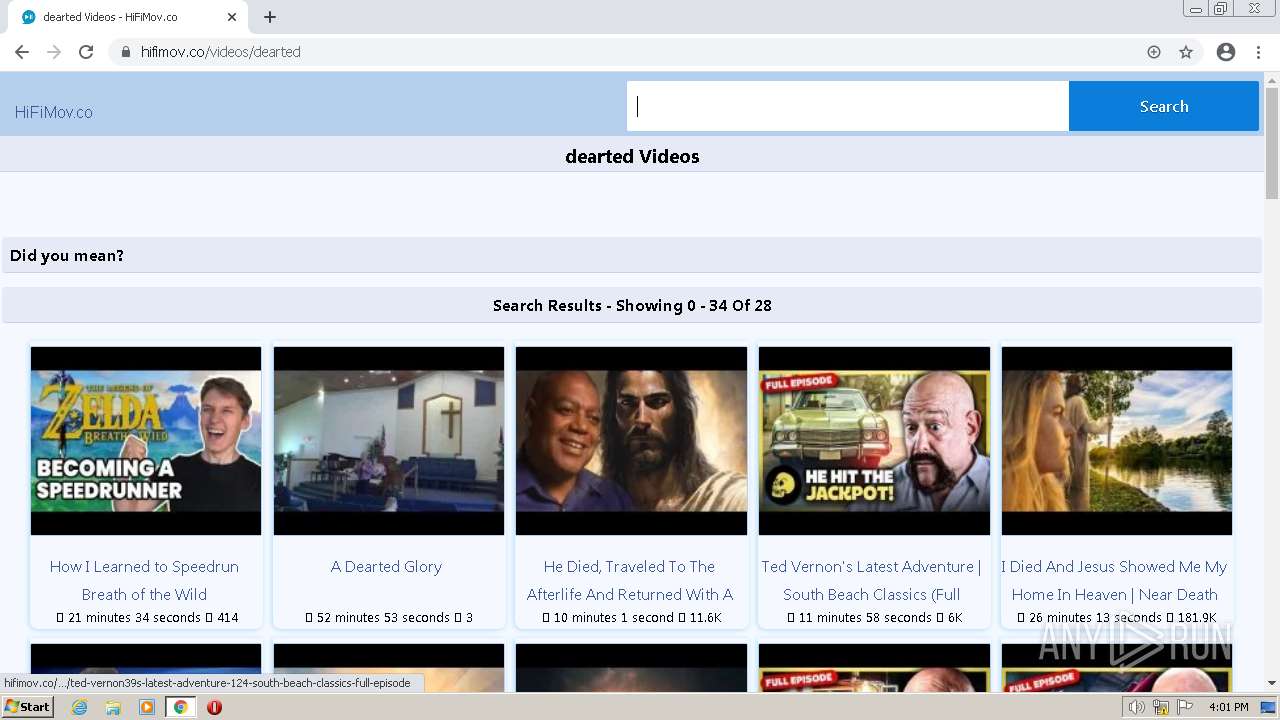The image size is (1280, 720).
Task: Click the Did you mean? heading
Action: (x=67, y=255)
